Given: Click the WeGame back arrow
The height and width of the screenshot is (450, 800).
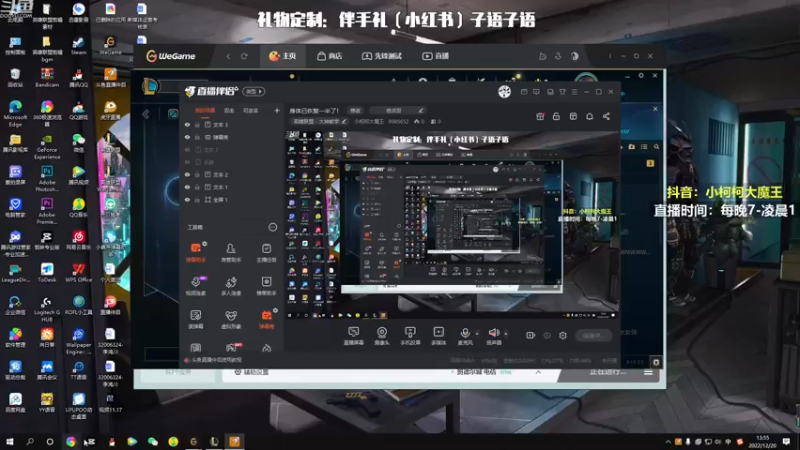Looking at the screenshot, I should [229, 56].
